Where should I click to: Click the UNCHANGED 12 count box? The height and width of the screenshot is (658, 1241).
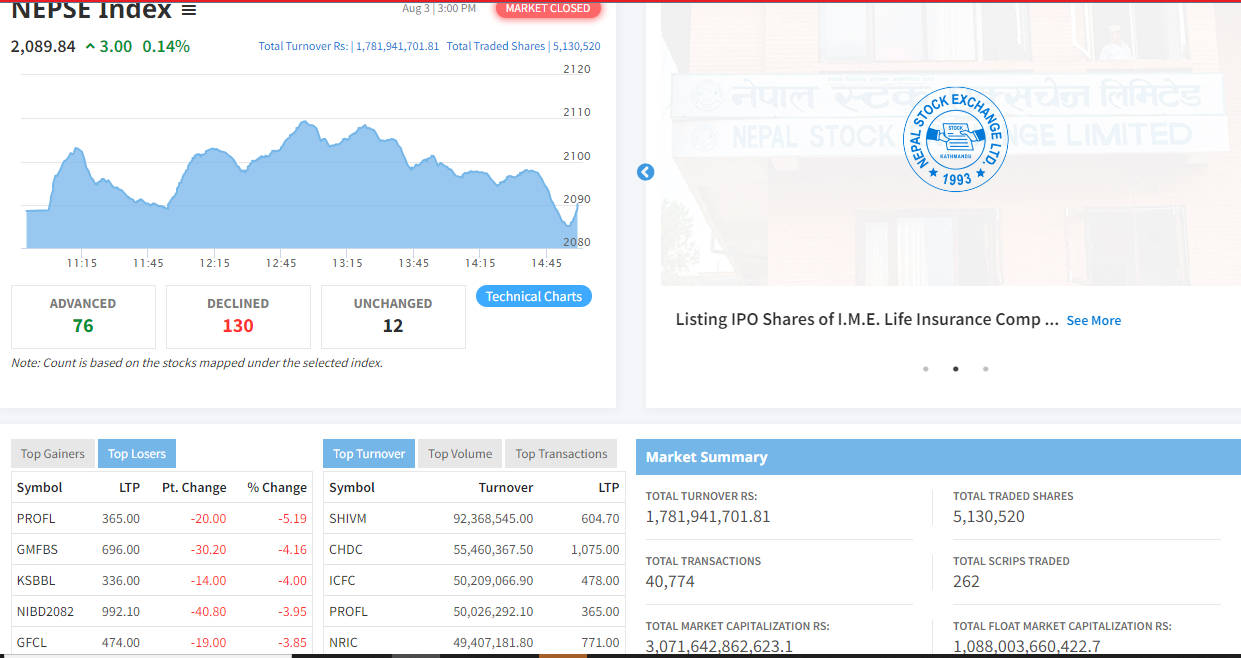393,317
